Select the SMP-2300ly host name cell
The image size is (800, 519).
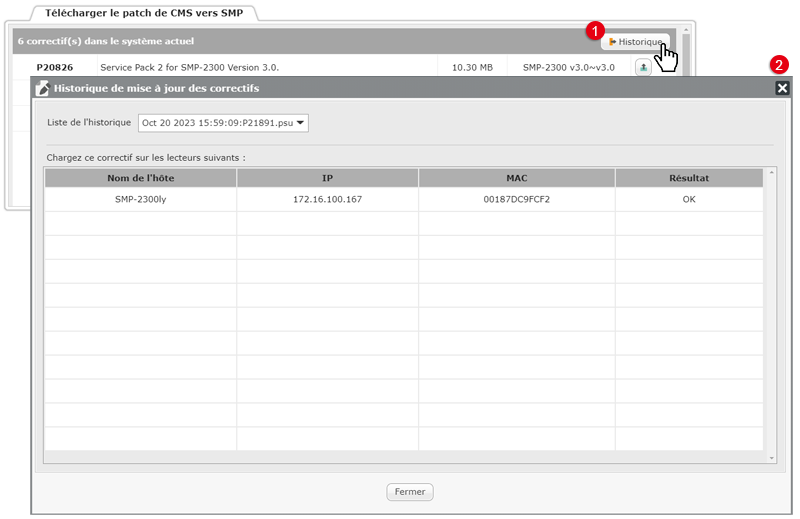(x=140, y=200)
